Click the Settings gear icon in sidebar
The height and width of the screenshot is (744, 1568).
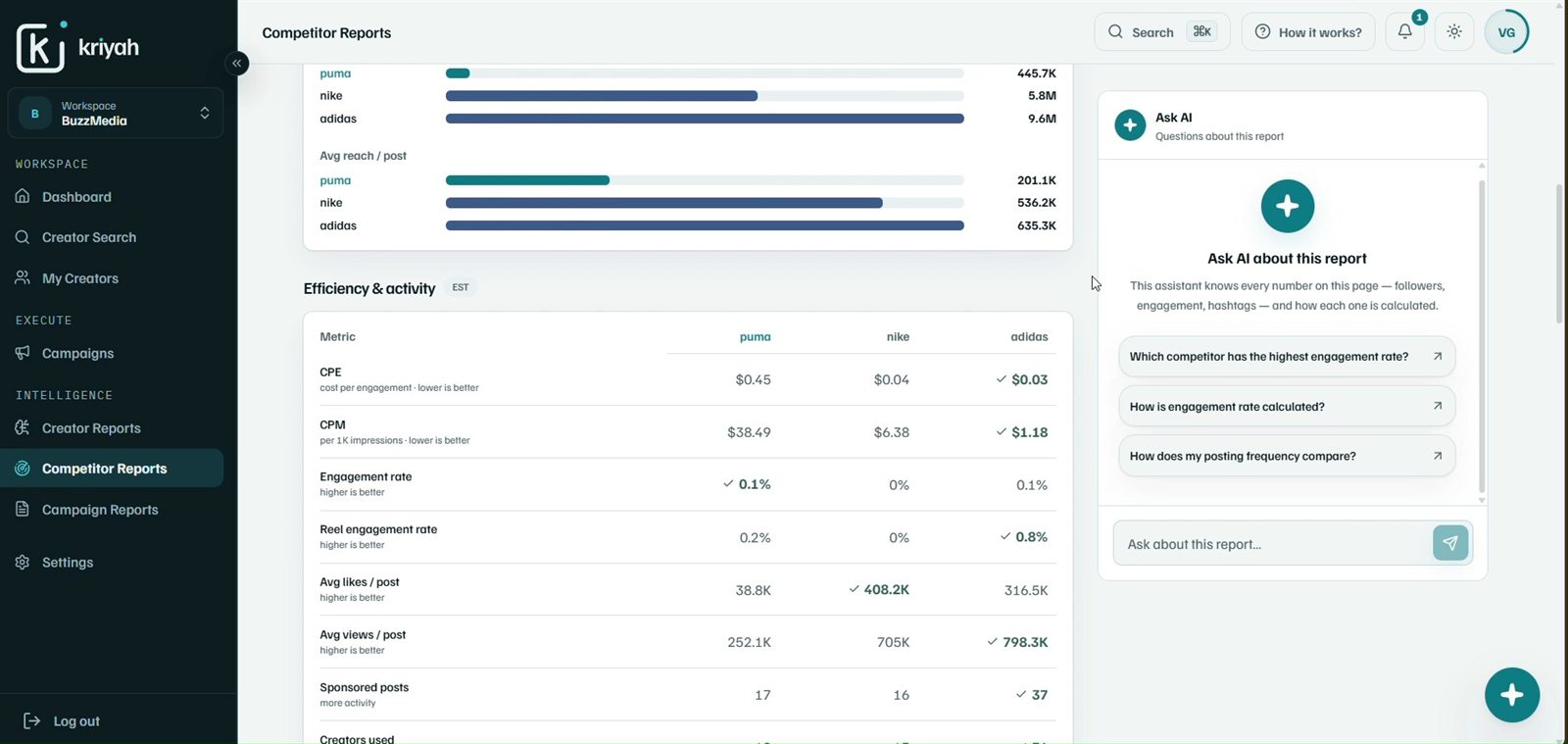click(x=23, y=562)
